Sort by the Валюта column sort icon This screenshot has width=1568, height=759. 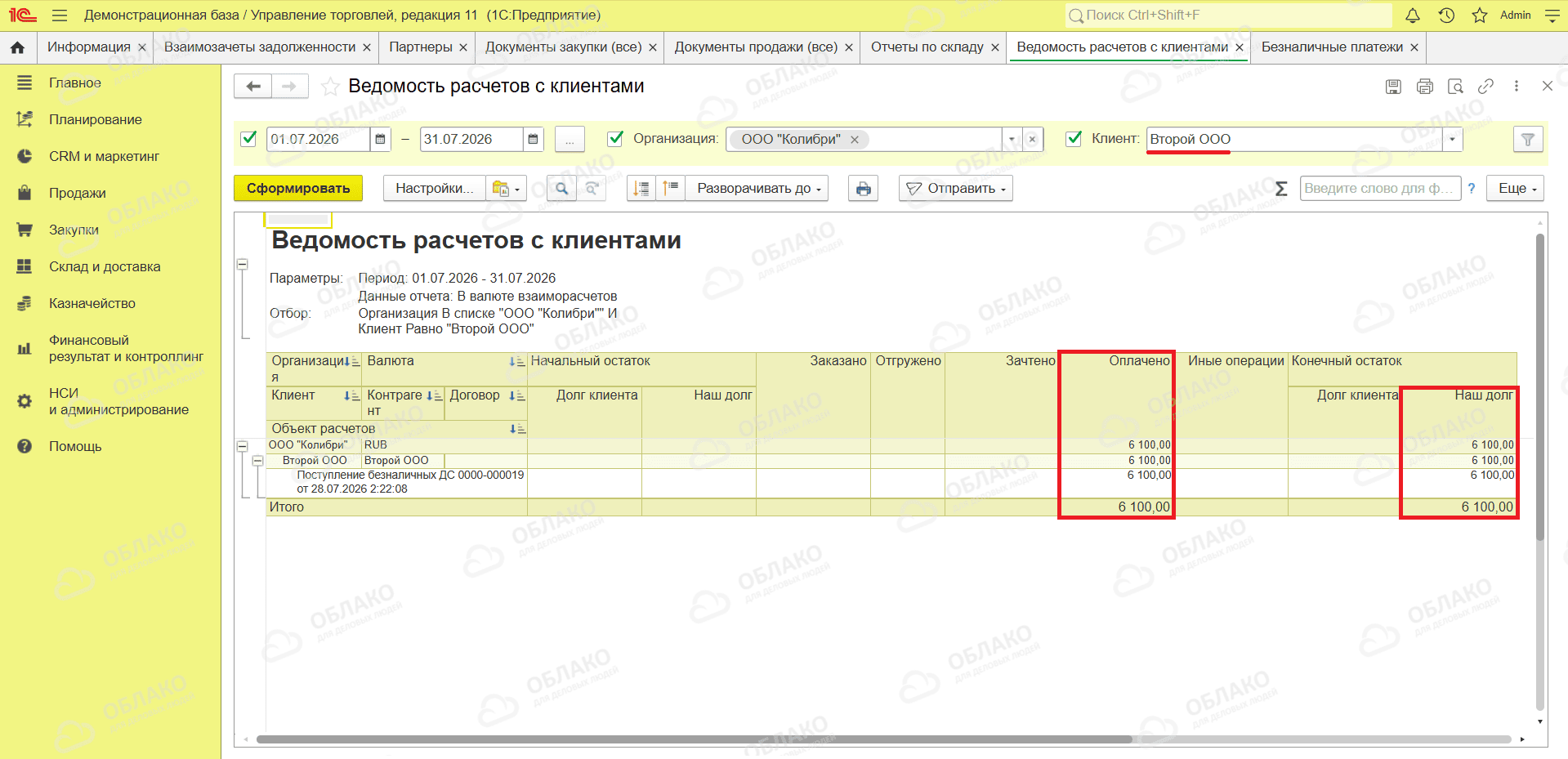(x=516, y=362)
